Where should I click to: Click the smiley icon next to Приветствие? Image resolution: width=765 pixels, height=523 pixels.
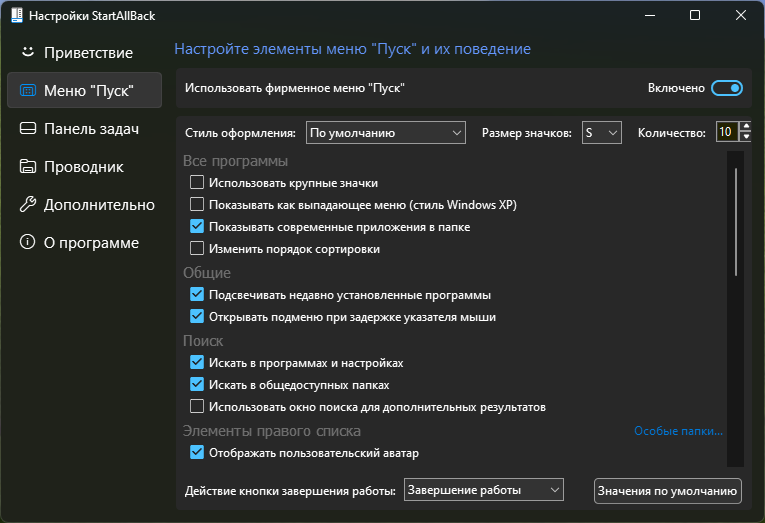(x=28, y=51)
